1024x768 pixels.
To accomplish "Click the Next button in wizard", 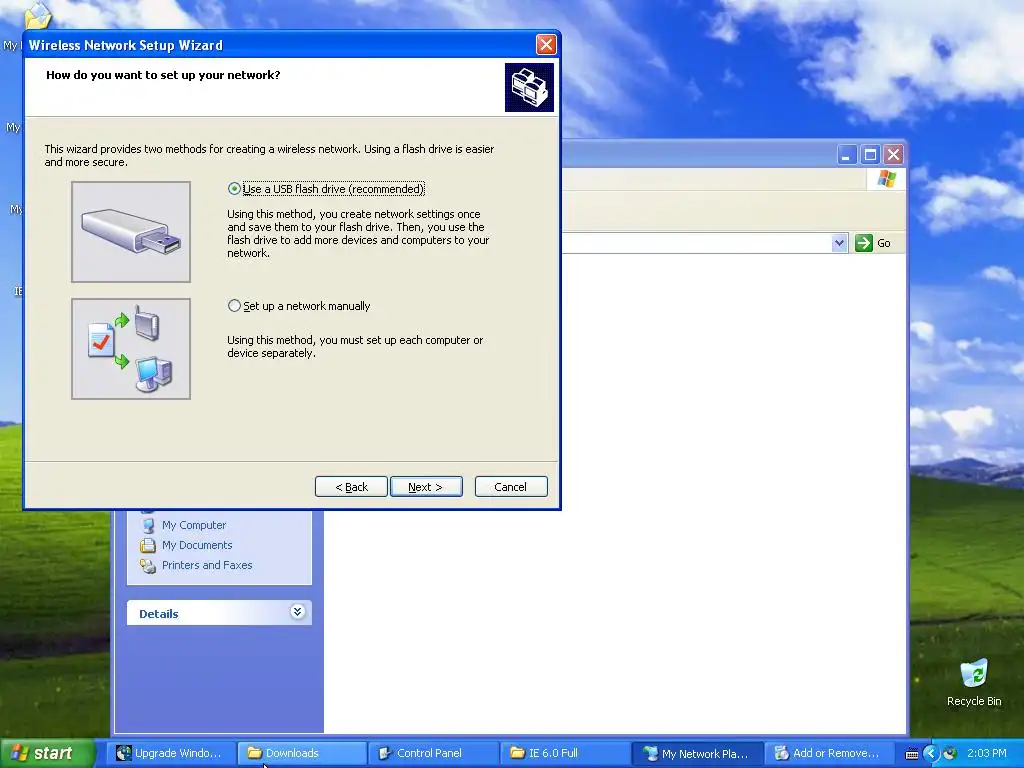I will click(x=426, y=487).
